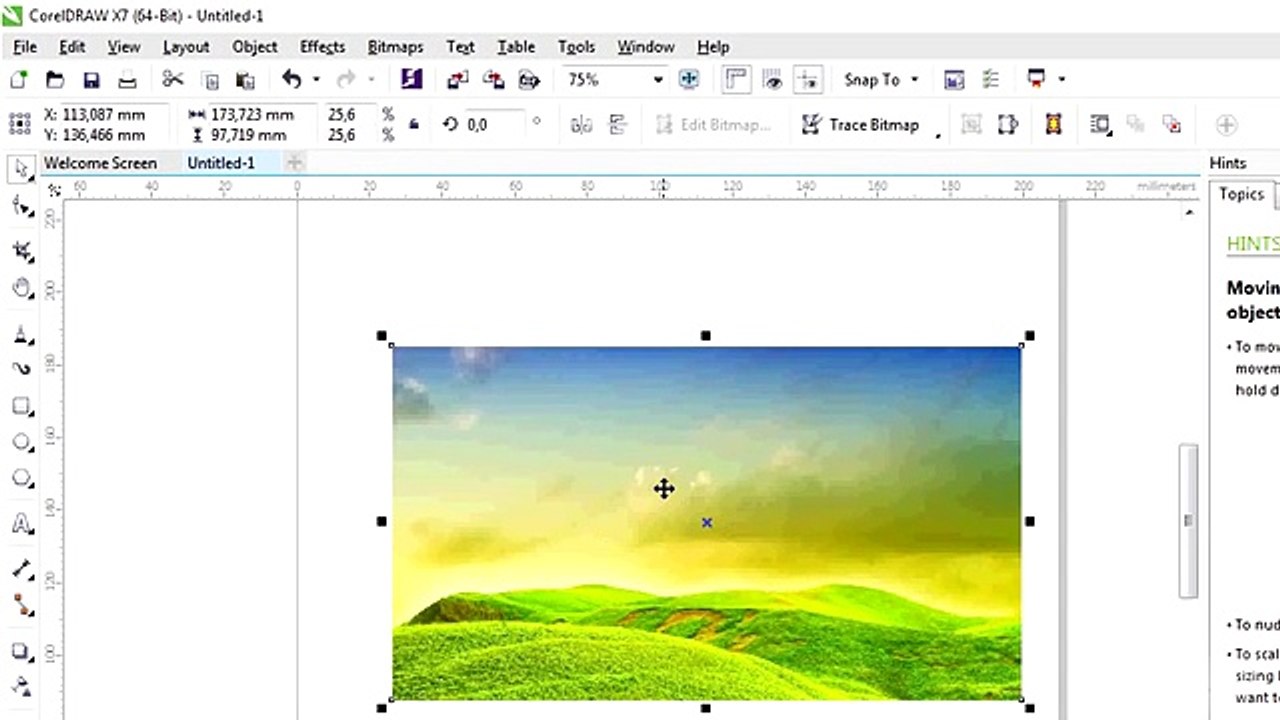Select the Drop shadow tool

[x=21, y=652]
